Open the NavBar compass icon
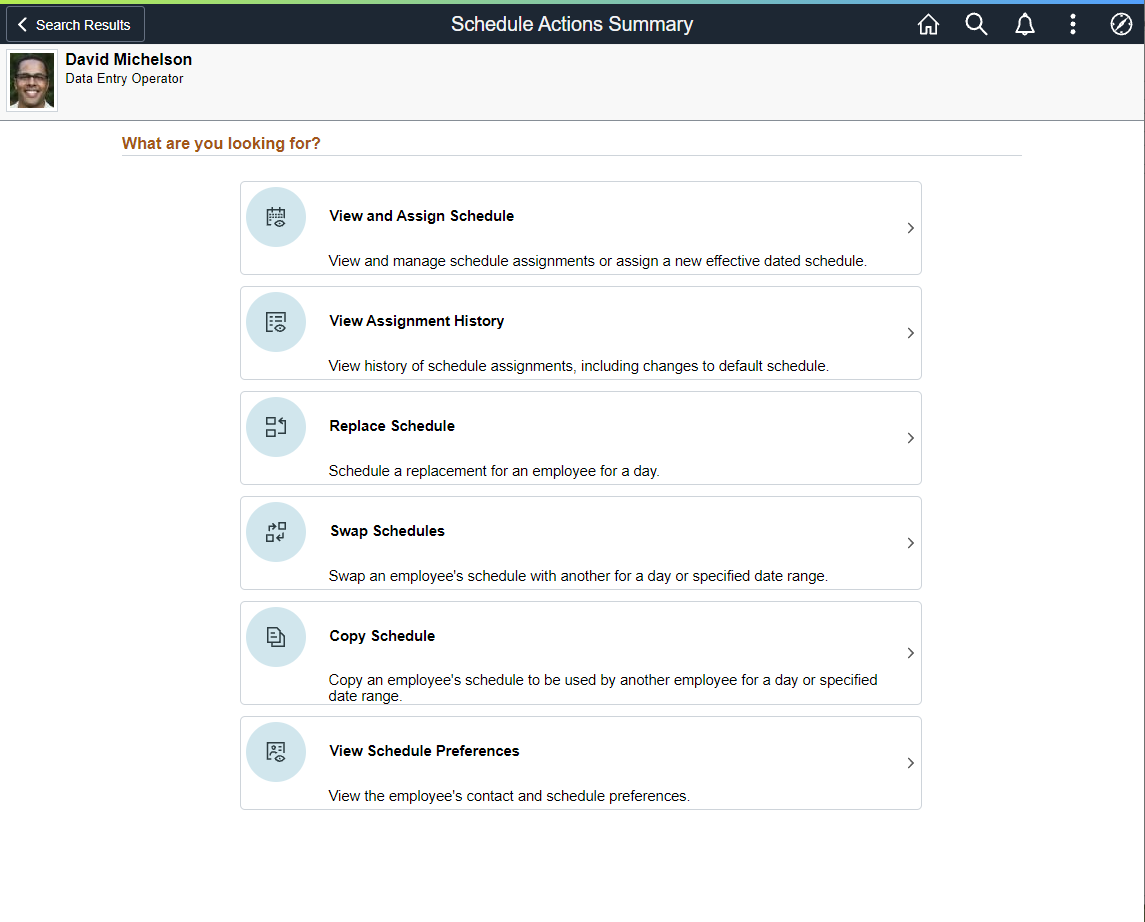Viewport: 1145px width, 922px height. click(1121, 25)
